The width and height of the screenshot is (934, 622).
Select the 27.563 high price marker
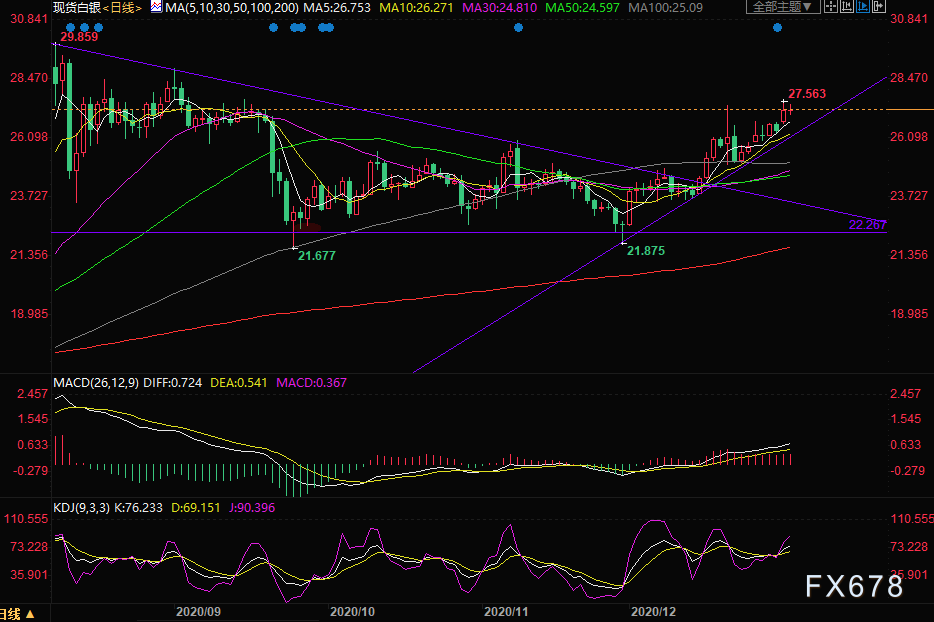click(808, 93)
